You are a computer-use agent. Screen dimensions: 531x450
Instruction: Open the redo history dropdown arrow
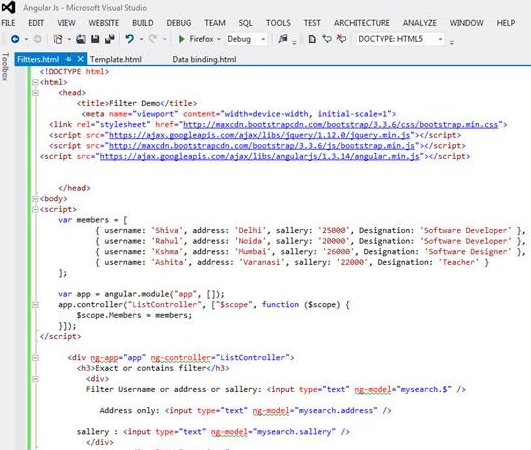[165, 39]
